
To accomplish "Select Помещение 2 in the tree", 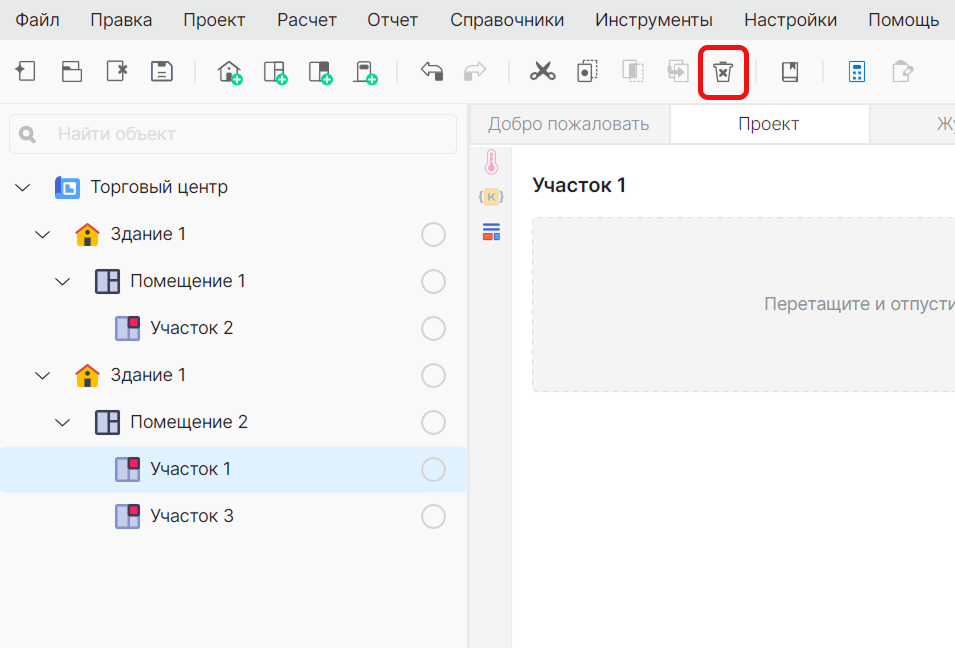I will [x=189, y=422].
